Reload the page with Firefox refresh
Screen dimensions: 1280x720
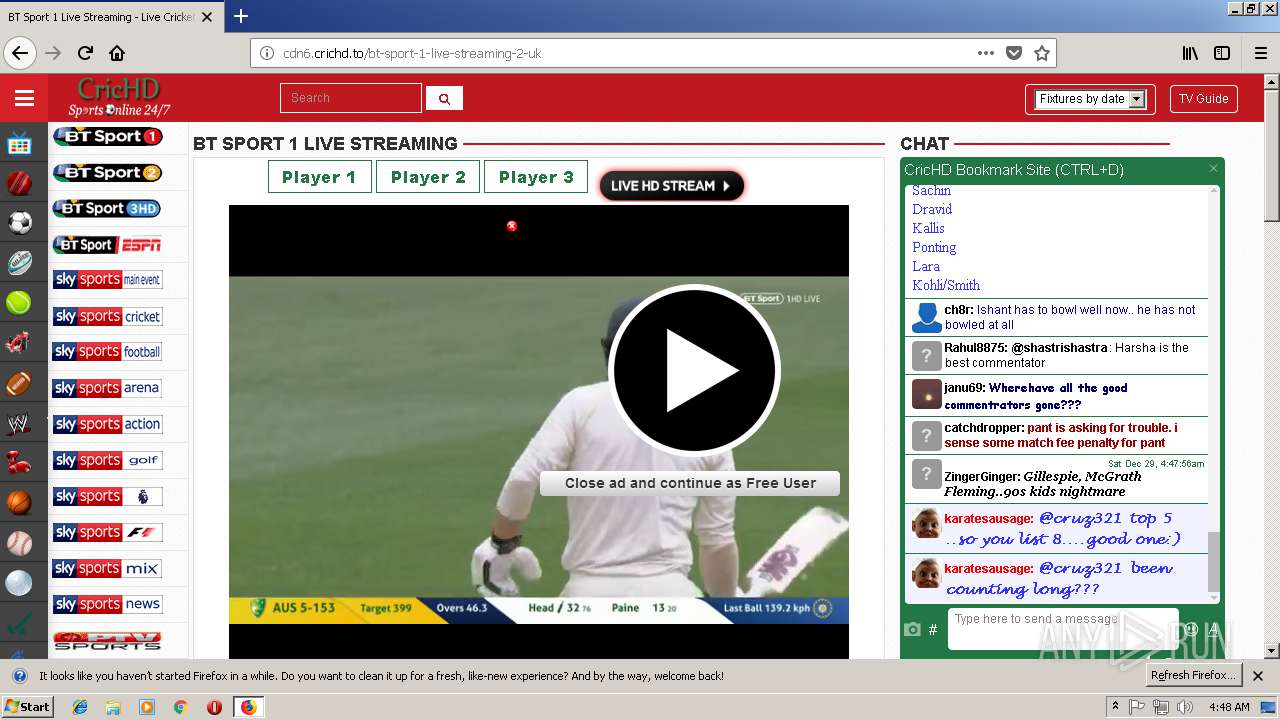[86, 53]
